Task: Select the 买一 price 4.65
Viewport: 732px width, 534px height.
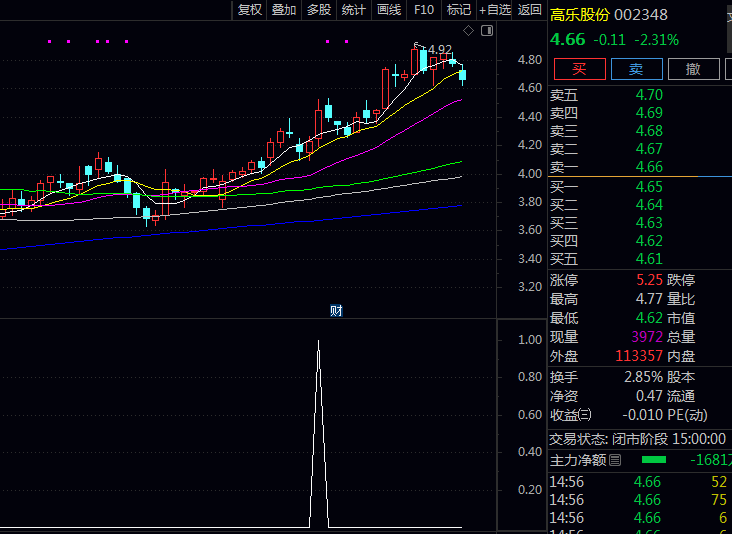Action: click(x=649, y=186)
